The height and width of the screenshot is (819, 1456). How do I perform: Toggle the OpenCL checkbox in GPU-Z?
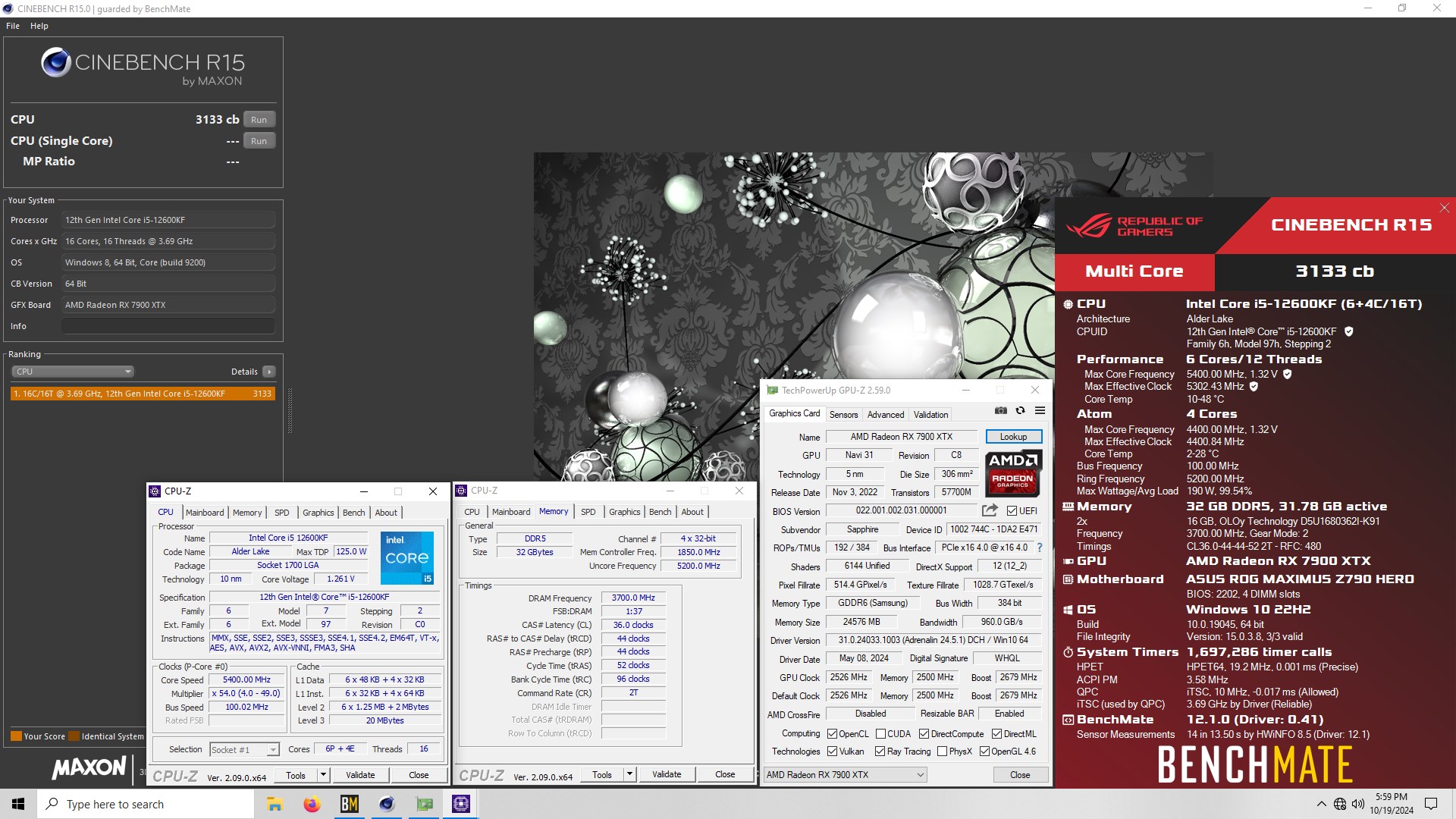(833, 734)
